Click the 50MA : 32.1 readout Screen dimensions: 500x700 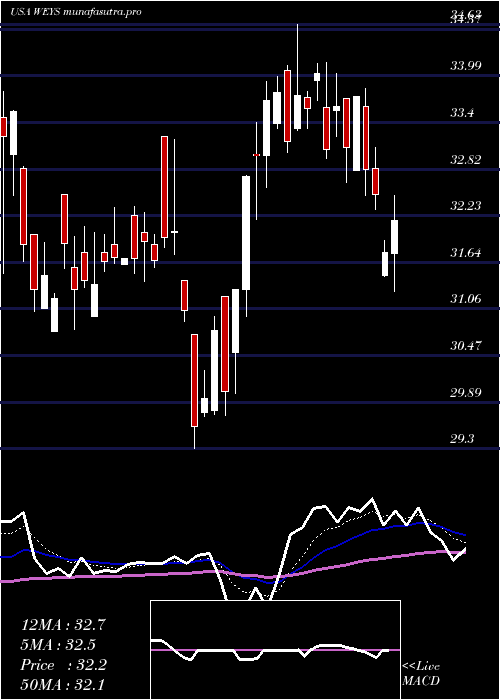pyautogui.click(x=63, y=684)
